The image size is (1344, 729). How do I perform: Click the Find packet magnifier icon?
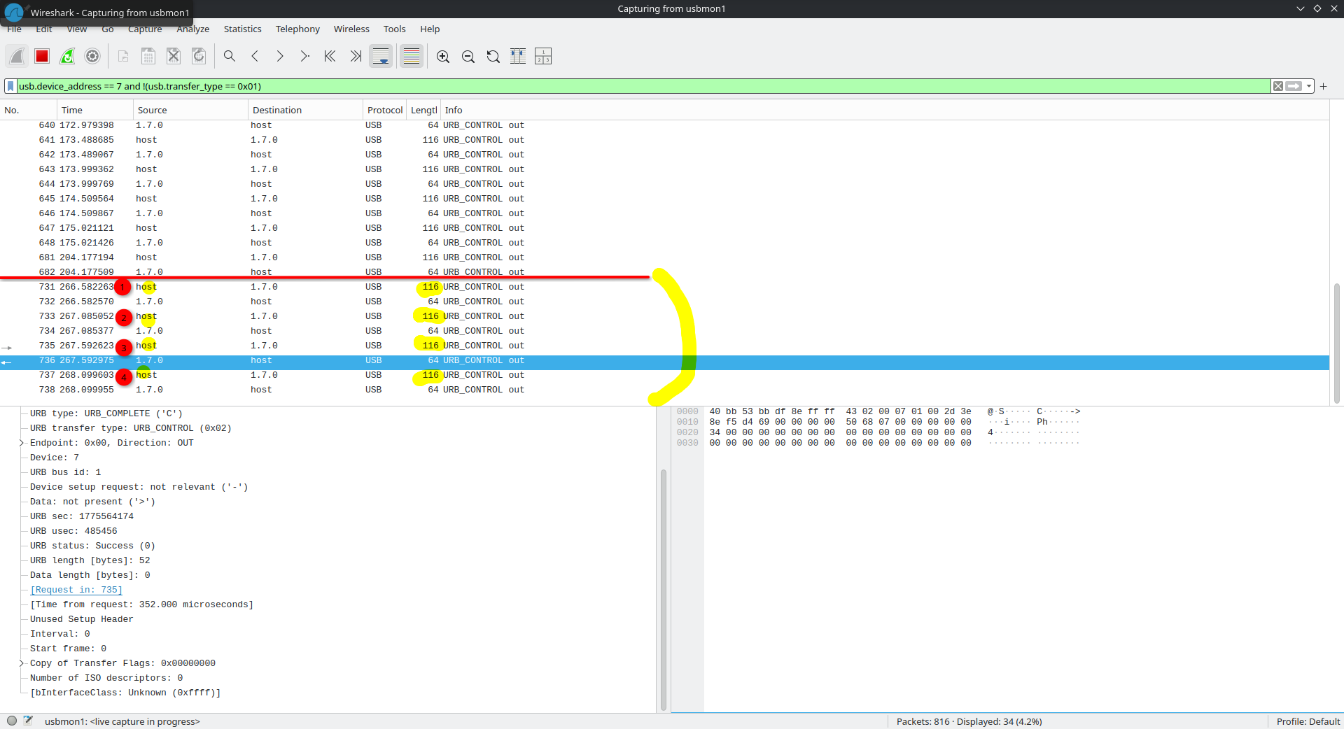click(x=229, y=57)
